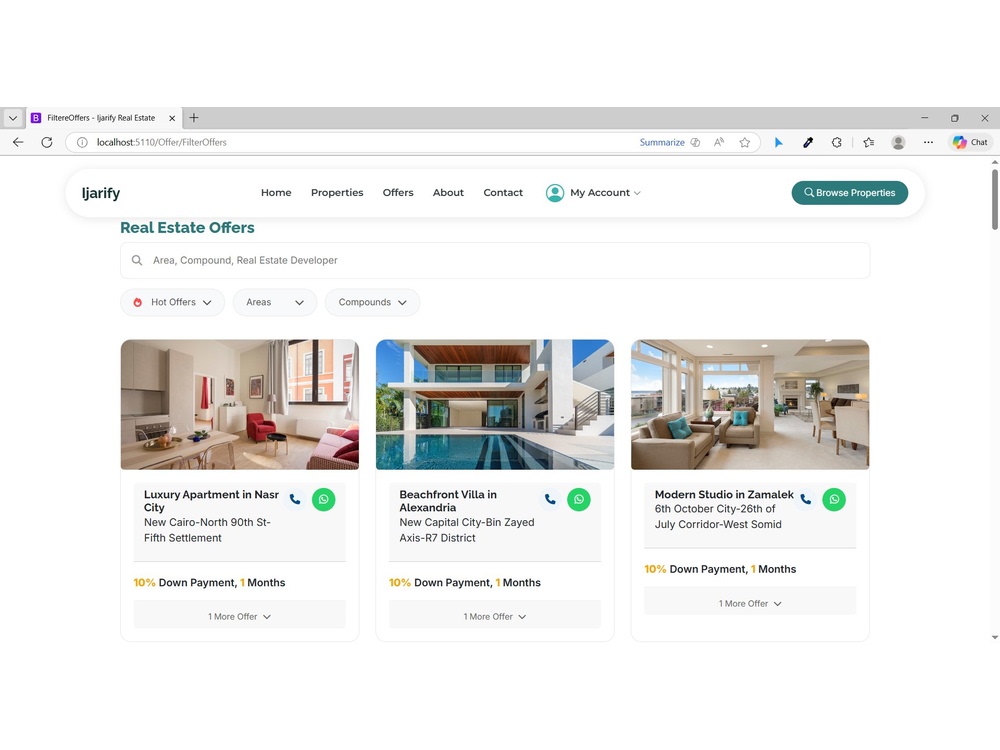Add page to favorites star icon
This screenshot has width=1000, height=750.
pyautogui.click(x=744, y=142)
